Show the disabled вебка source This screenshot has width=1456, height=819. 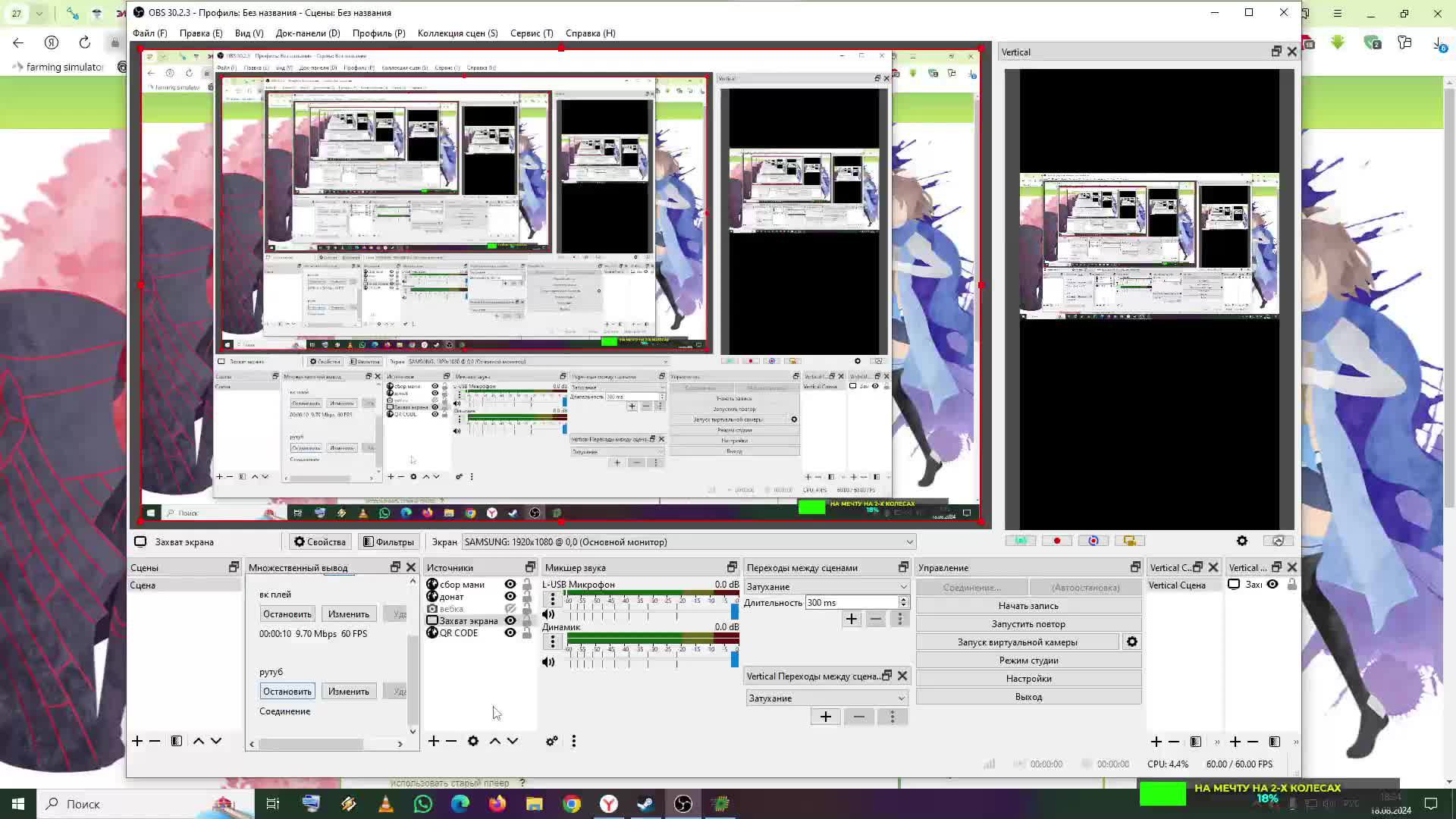point(510,609)
